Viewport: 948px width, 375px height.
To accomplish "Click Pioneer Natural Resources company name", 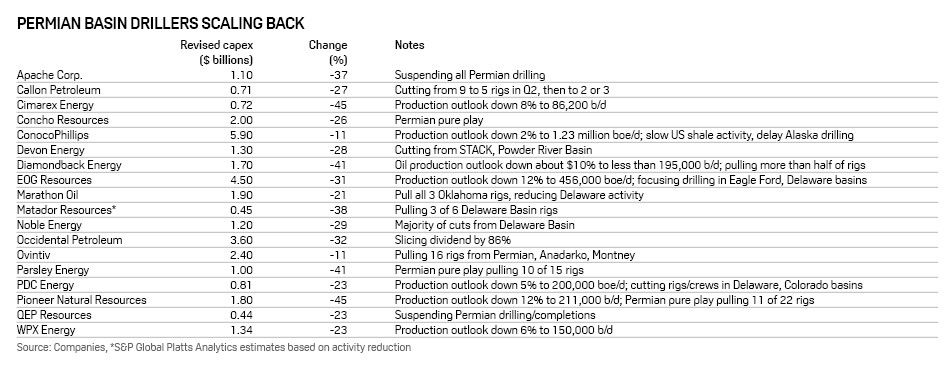I will (x=82, y=299).
